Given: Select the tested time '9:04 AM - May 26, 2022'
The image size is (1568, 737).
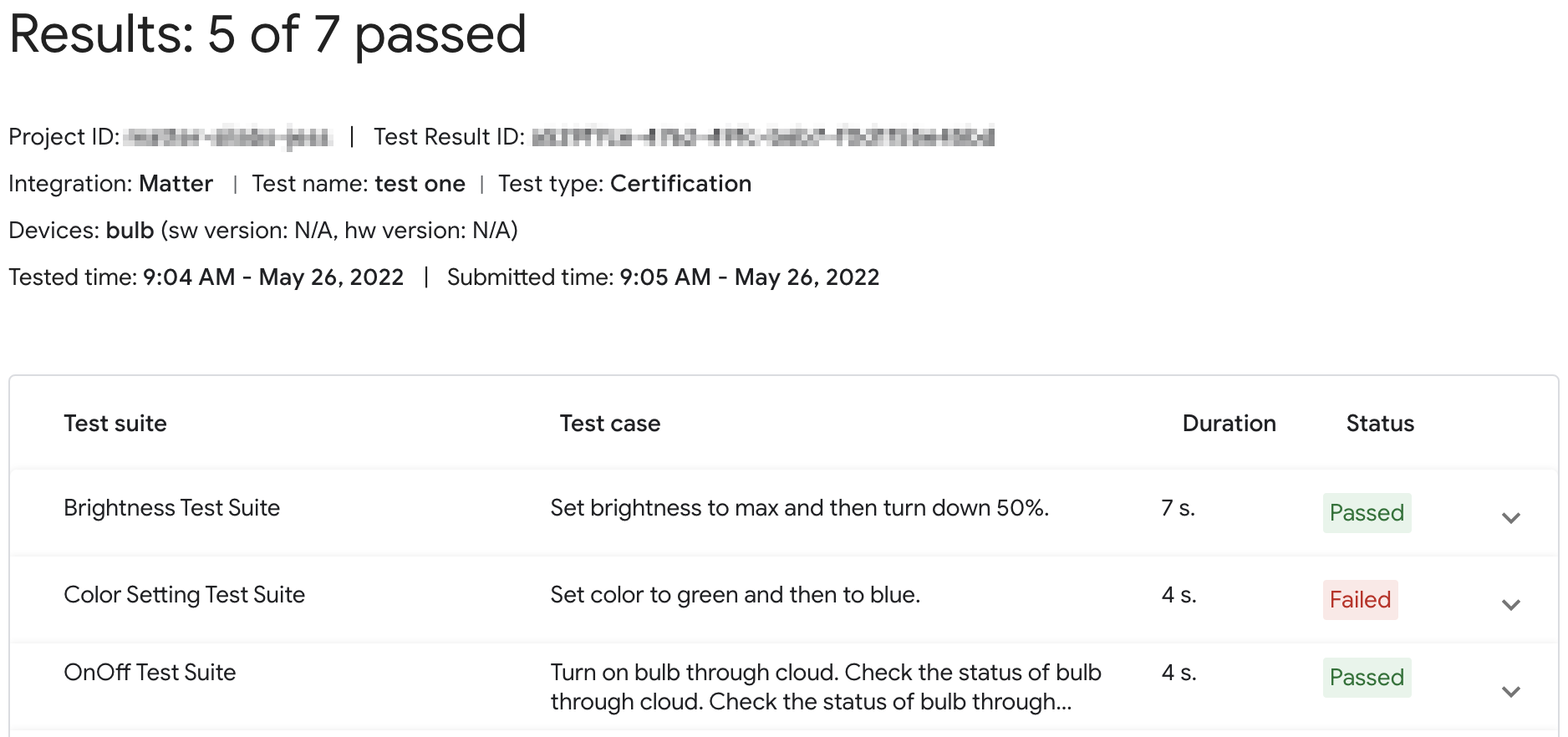Looking at the screenshot, I should tap(272, 277).
